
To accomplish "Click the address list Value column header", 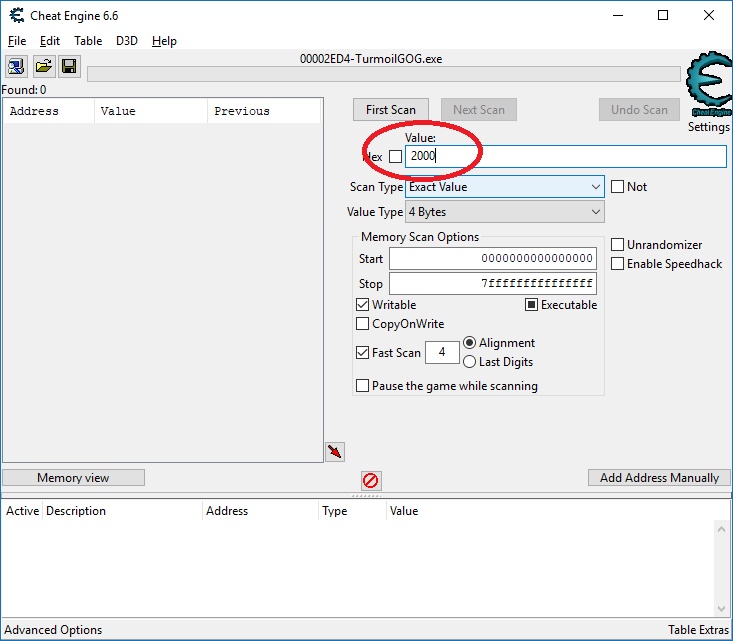I will (x=404, y=511).
